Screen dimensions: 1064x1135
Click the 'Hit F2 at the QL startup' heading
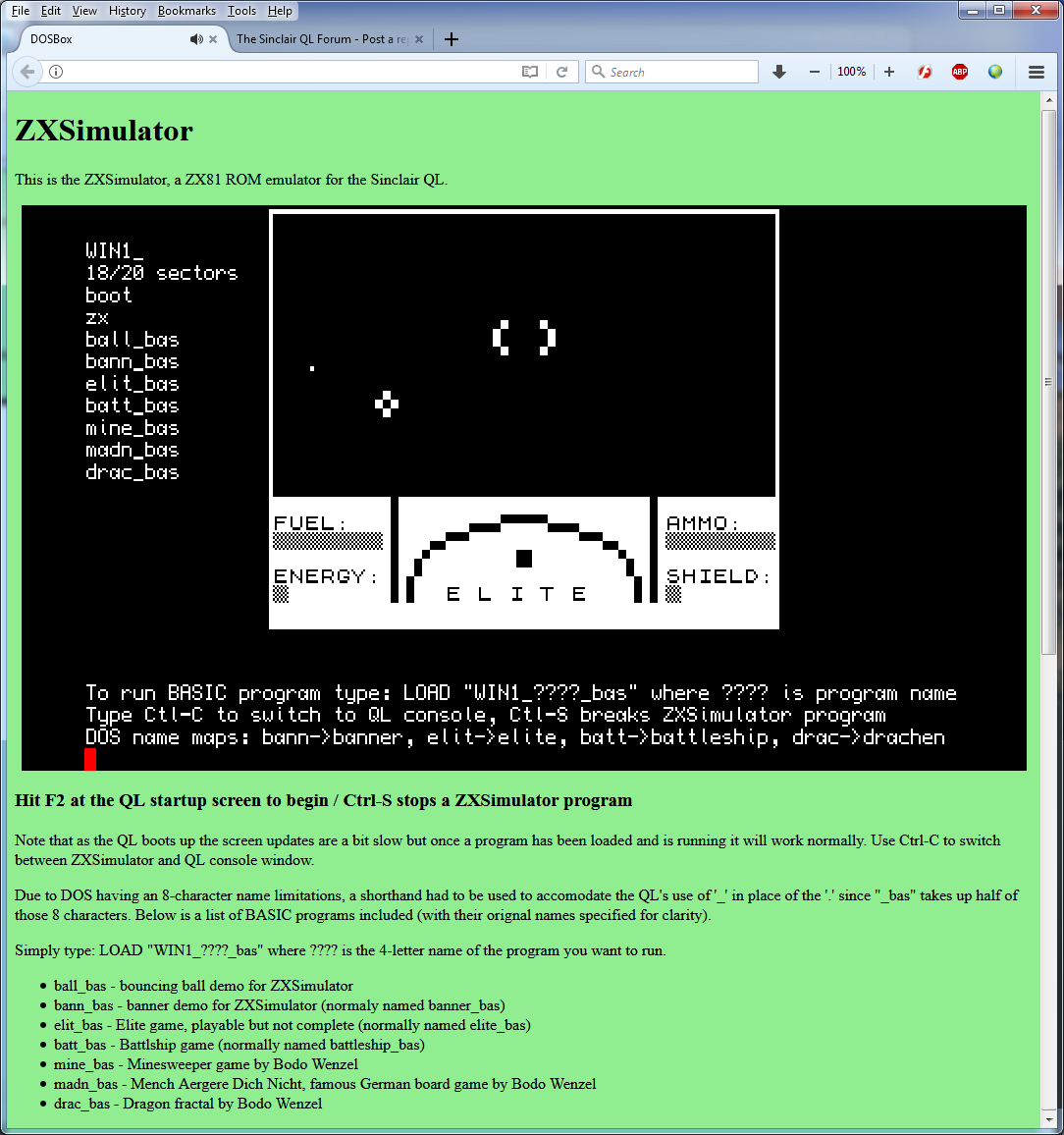[x=324, y=800]
